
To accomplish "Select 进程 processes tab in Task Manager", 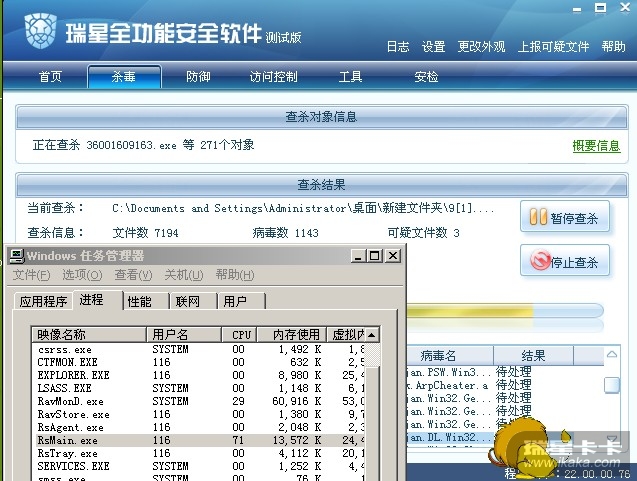I will pos(98,300).
